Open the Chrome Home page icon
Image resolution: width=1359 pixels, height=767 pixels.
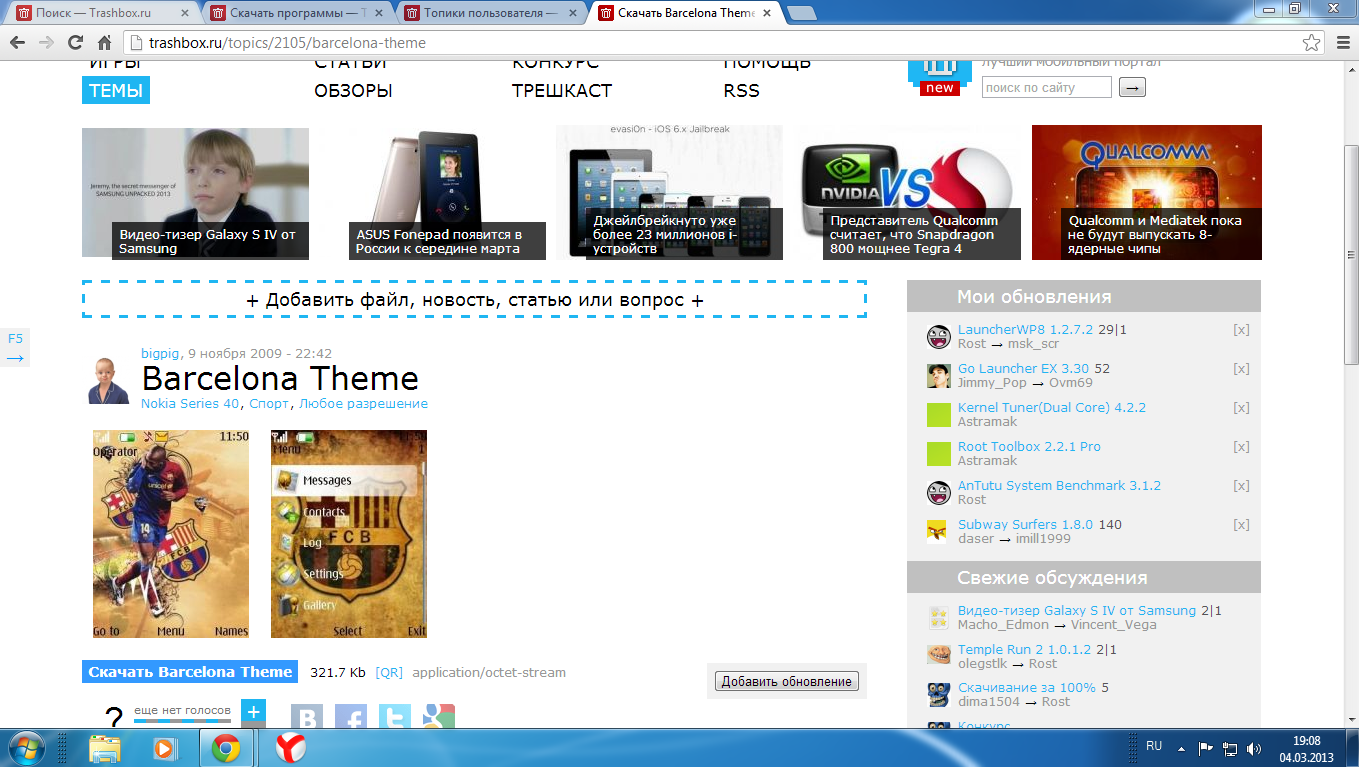click(x=104, y=43)
